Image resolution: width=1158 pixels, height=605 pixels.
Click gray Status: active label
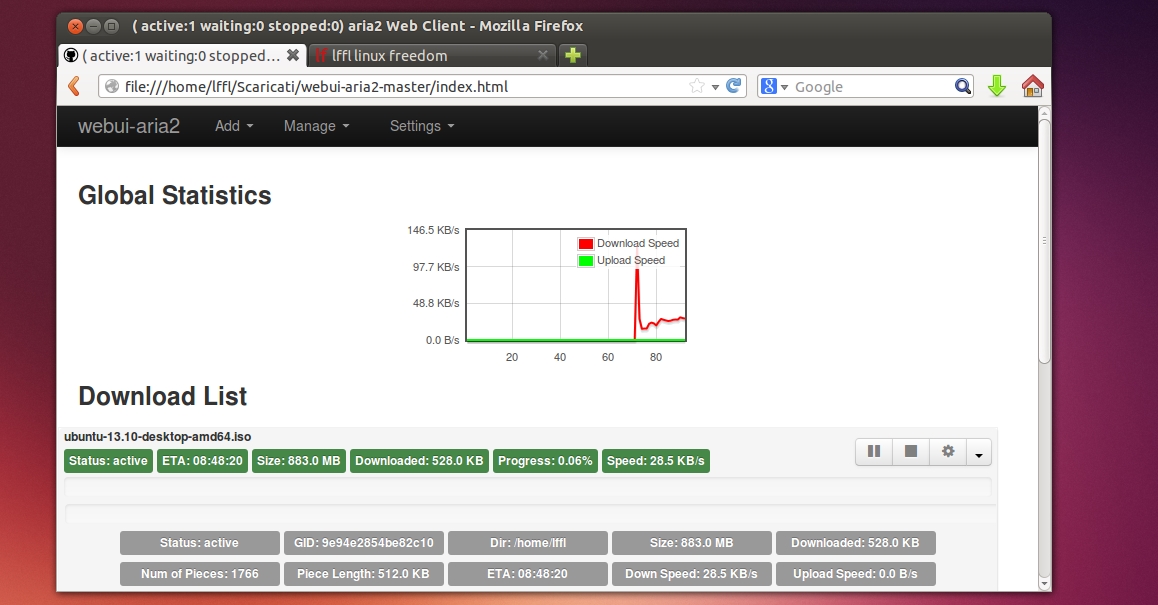point(200,543)
